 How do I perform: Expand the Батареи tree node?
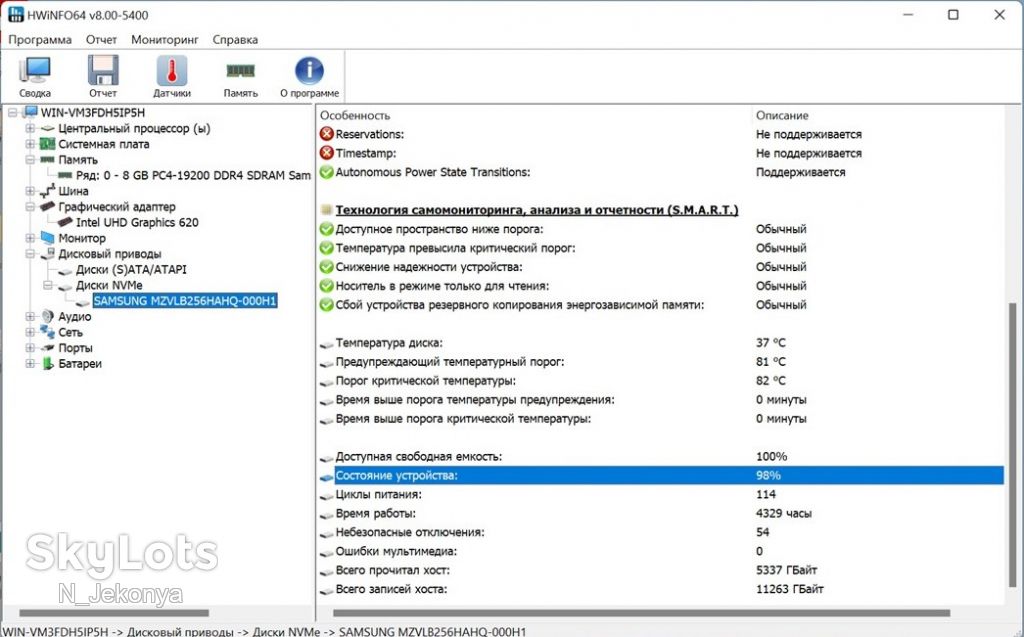pyautogui.click(x=30, y=363)
